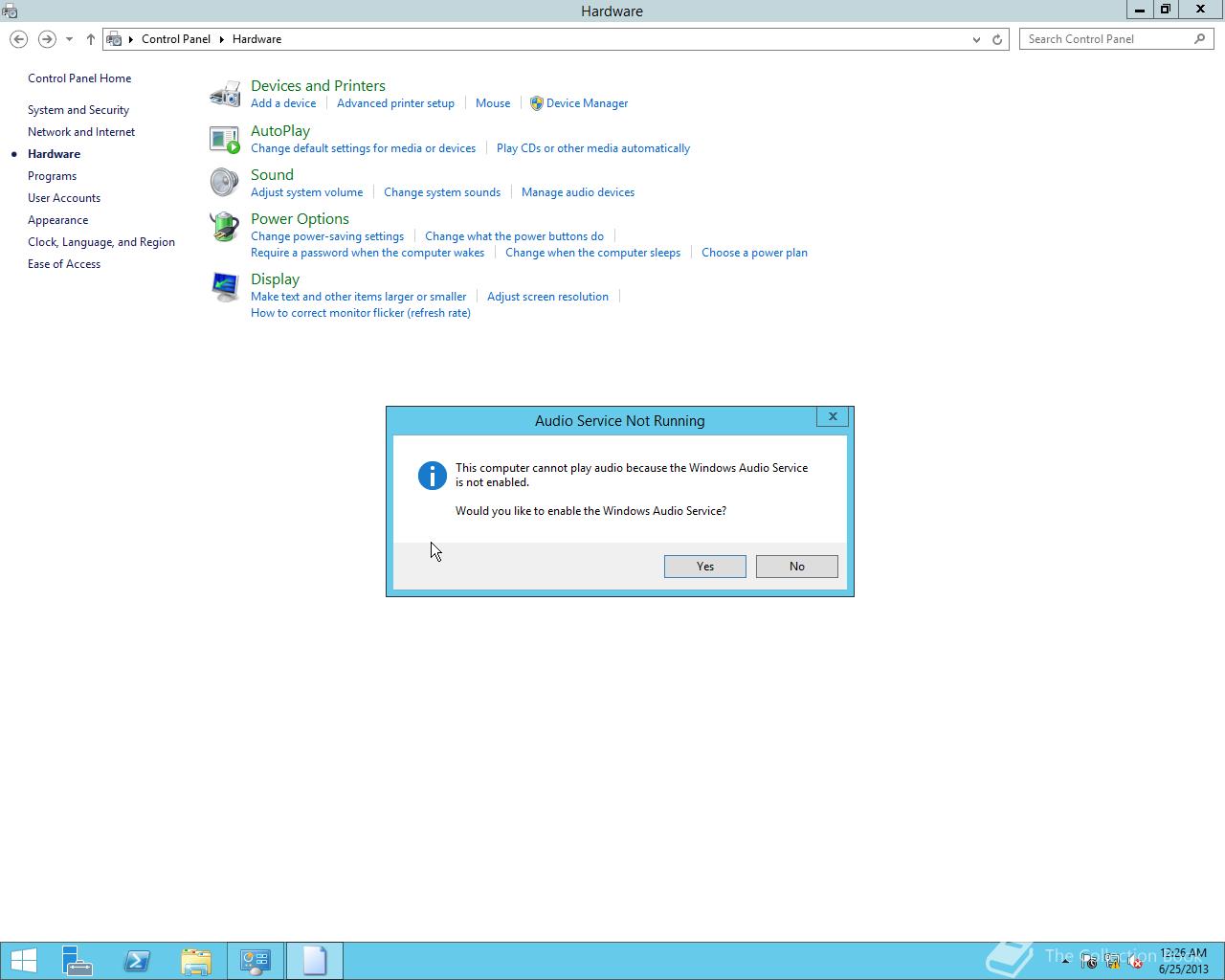Click Adjust system volume
Viewport: 1225px width, 980px height.
[306, 192]
